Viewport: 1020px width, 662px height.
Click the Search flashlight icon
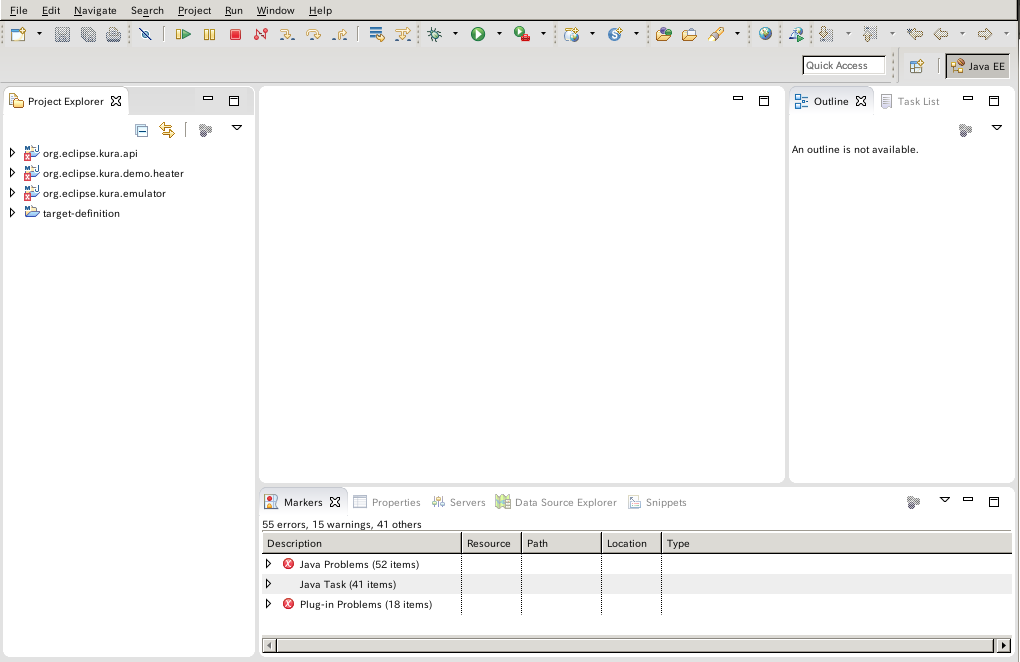coord(716,34)
